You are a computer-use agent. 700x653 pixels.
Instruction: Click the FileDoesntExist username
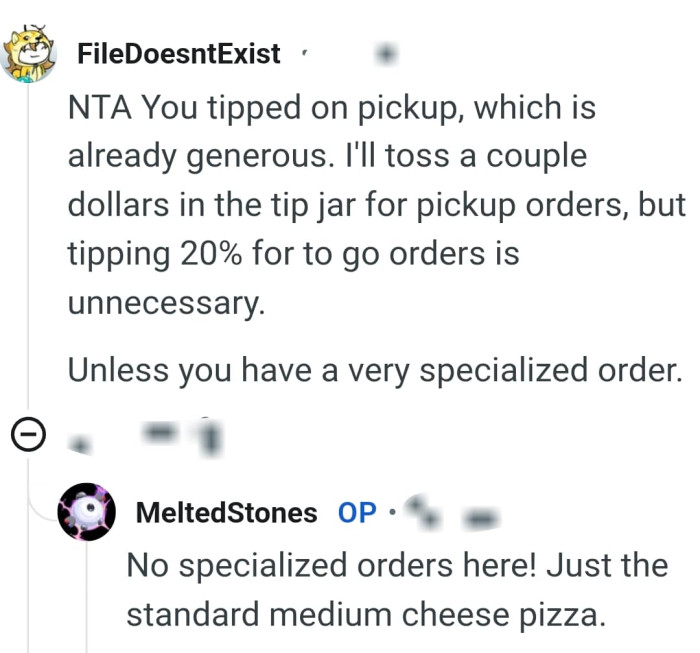tap(179, 53)
